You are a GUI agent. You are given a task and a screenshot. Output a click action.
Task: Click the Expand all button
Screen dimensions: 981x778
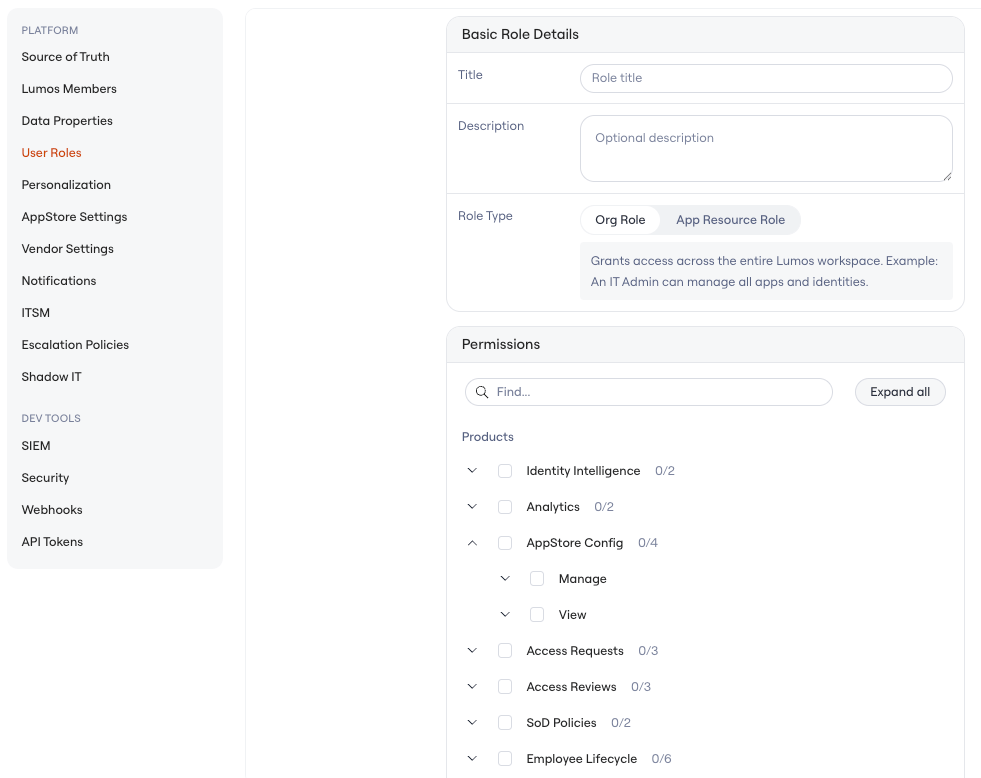pyautogui.click(x=900, y=392)
